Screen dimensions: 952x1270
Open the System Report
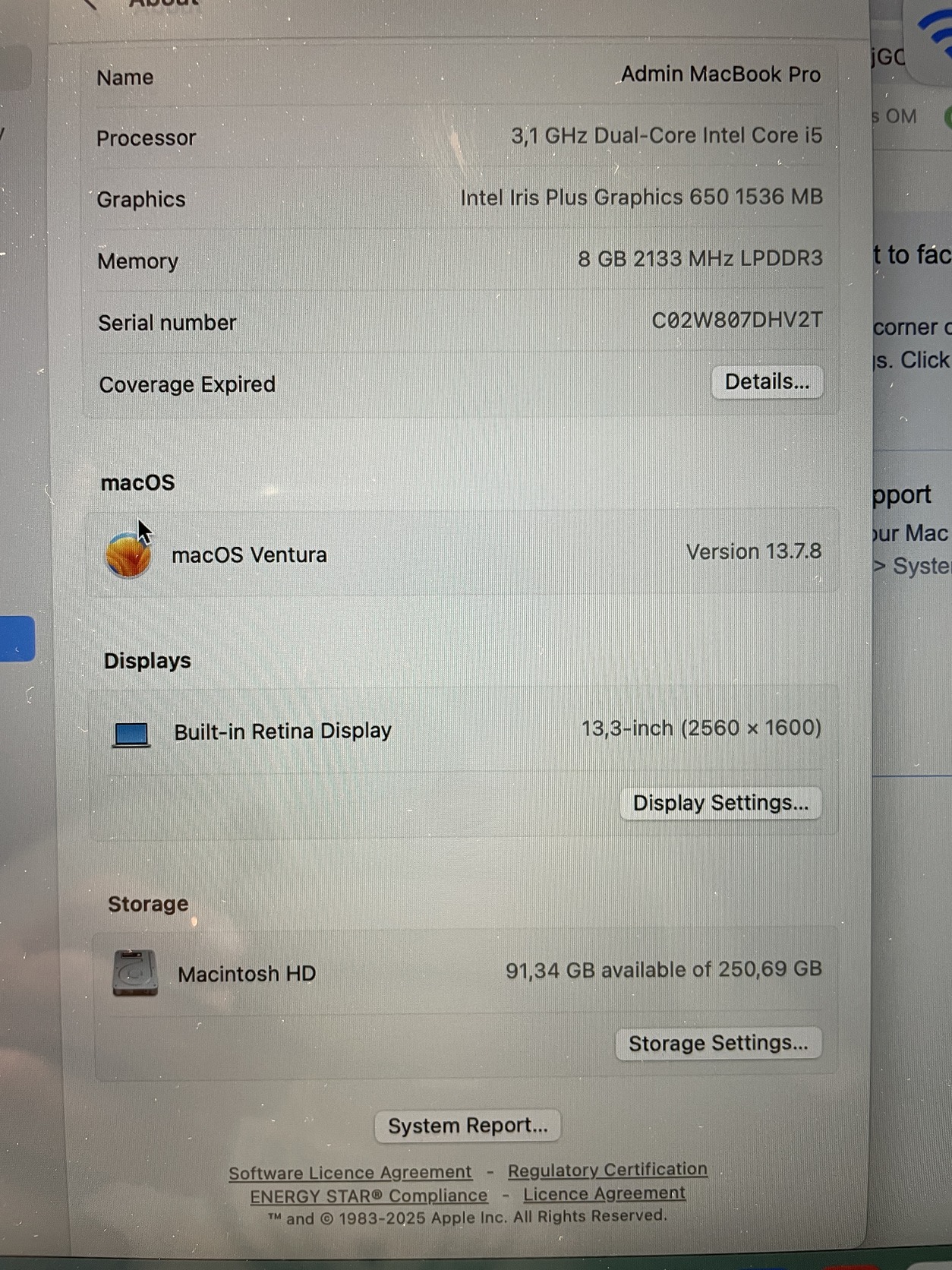468,1126
